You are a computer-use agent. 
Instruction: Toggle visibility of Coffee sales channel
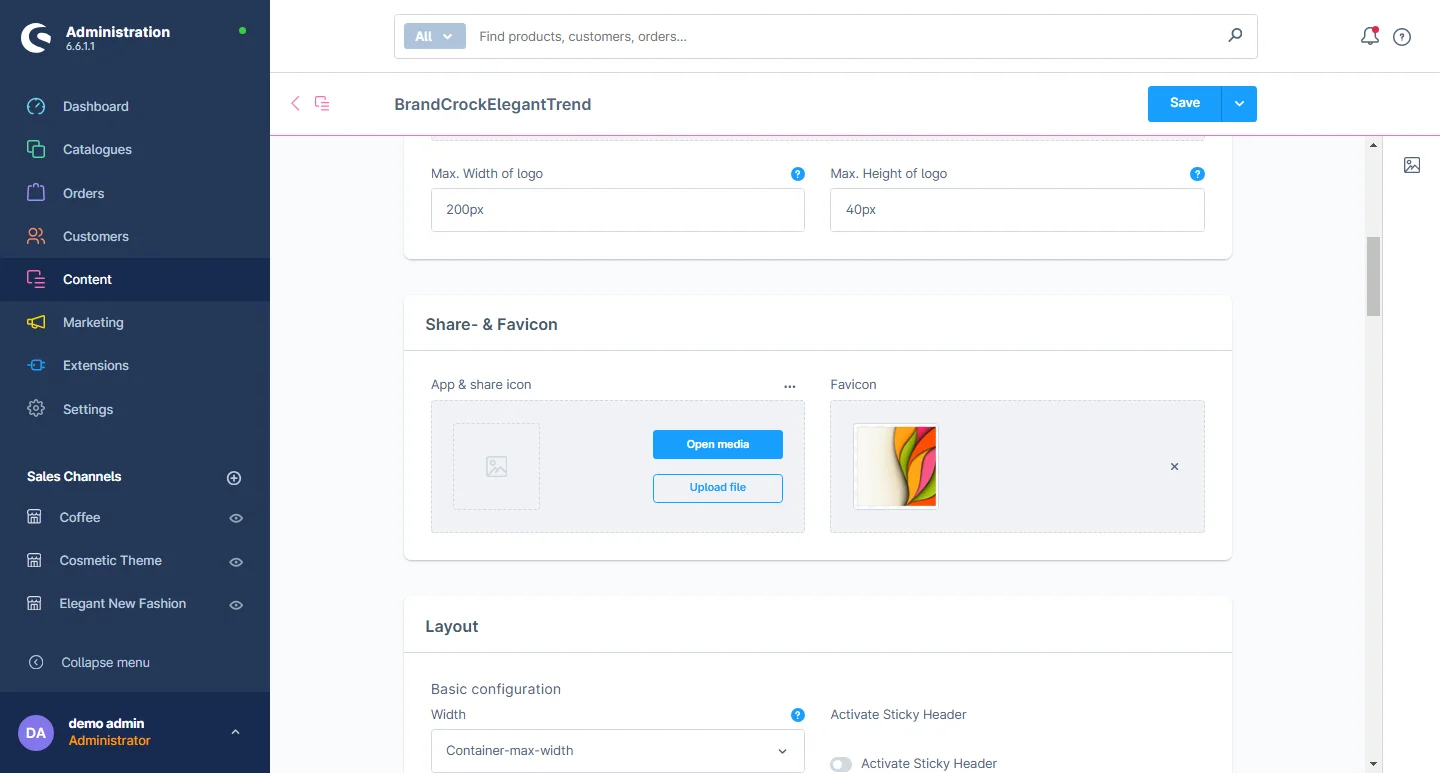coord(236,518)
